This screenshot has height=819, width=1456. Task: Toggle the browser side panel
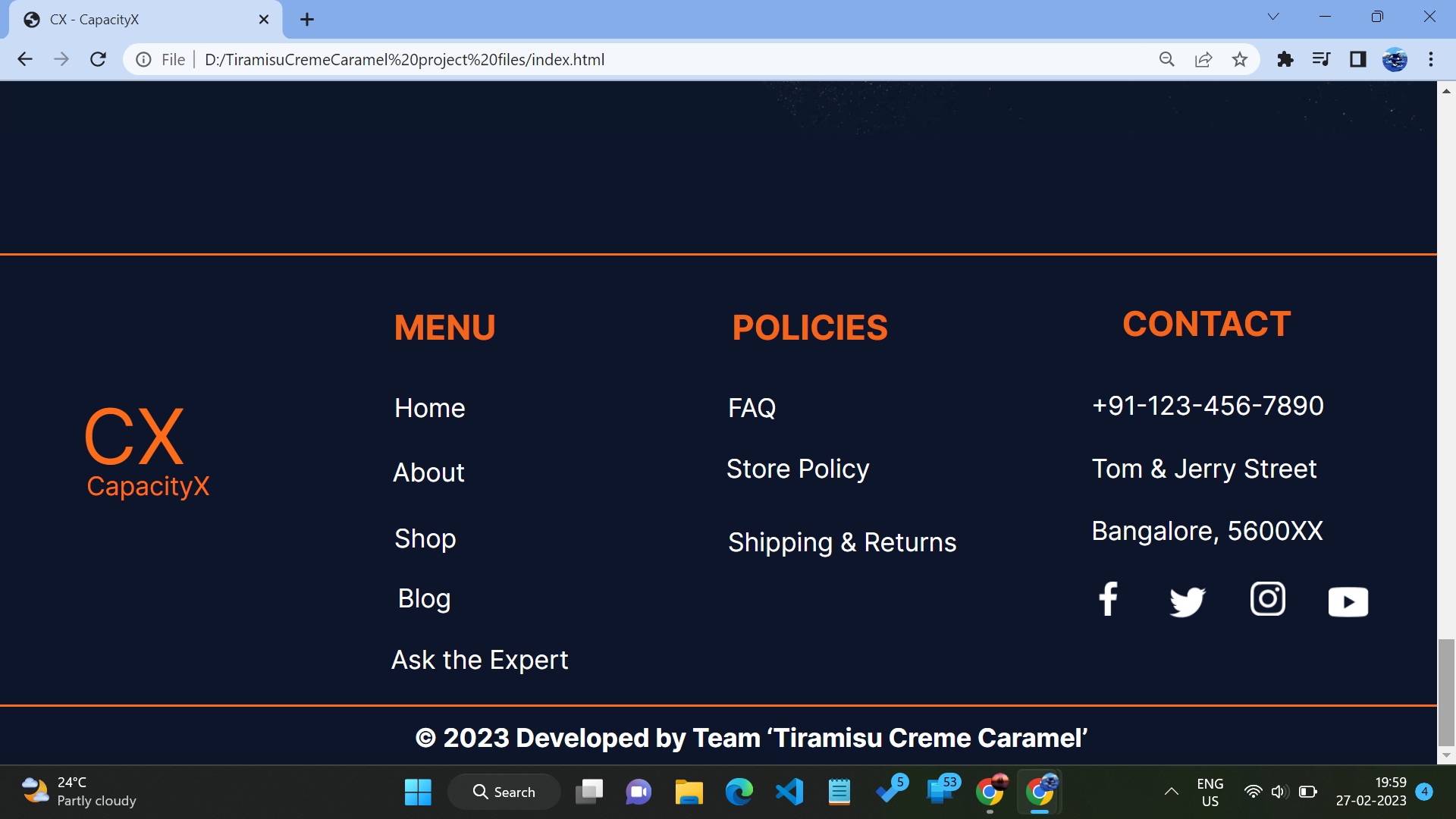point(1357,59)
